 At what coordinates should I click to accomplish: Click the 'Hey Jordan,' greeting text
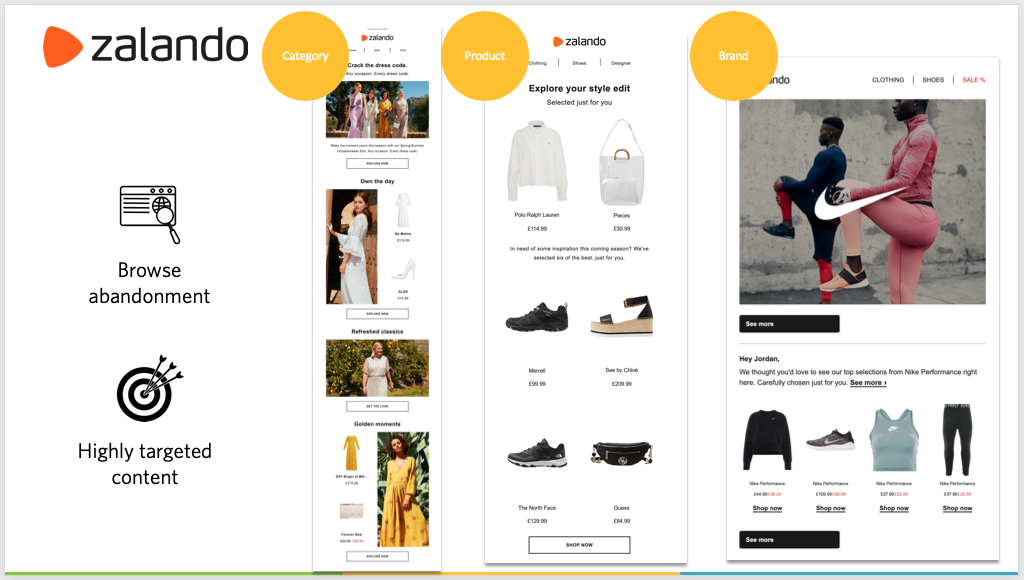point(759,359)
